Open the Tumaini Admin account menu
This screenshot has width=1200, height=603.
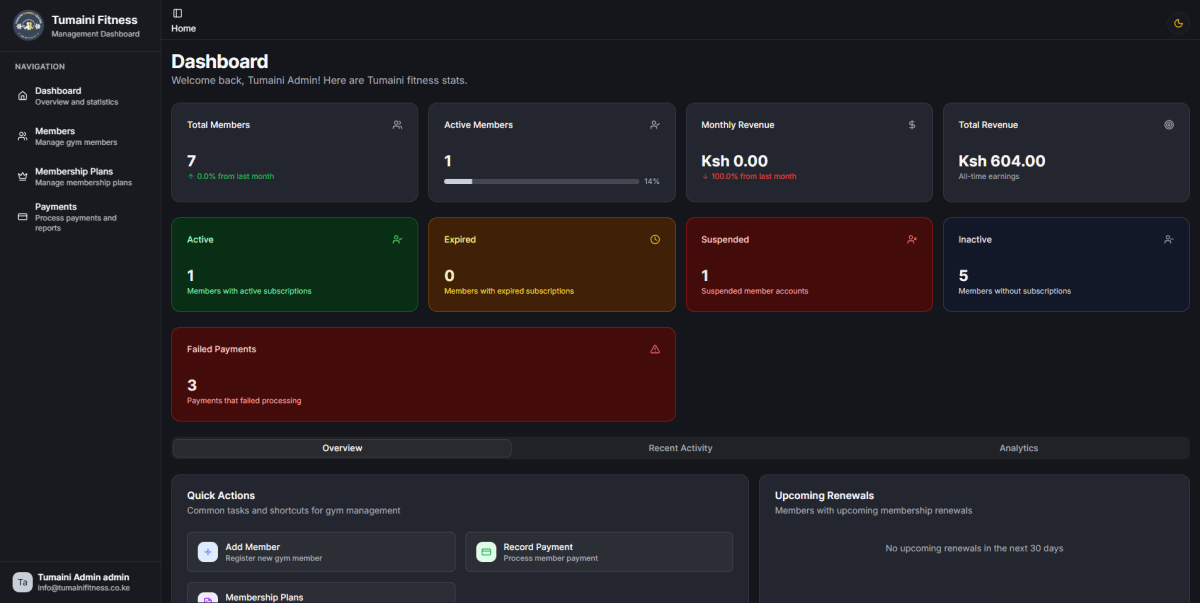click(x=80, y=582)
